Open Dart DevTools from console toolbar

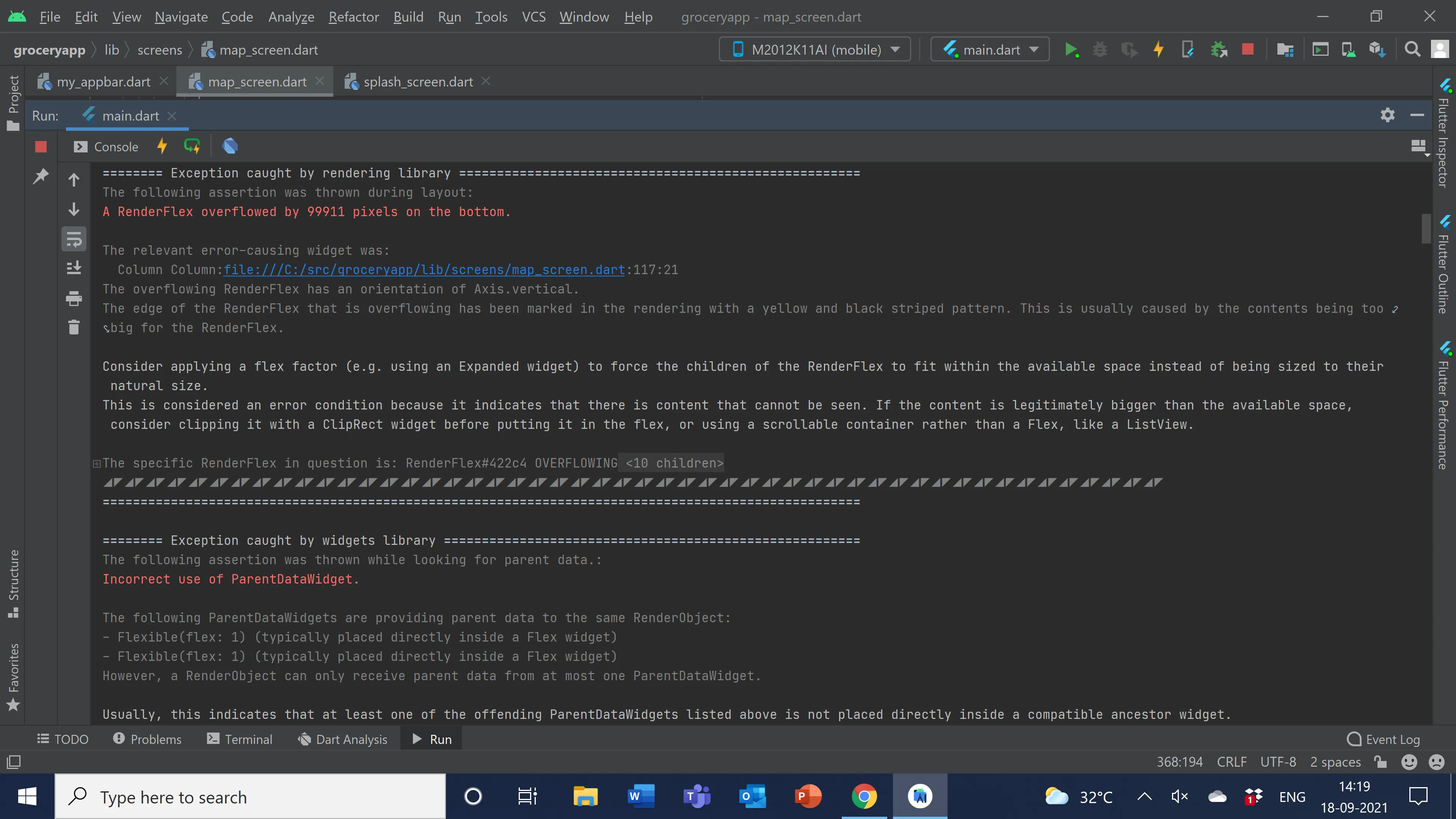click(x=230, y=146)
